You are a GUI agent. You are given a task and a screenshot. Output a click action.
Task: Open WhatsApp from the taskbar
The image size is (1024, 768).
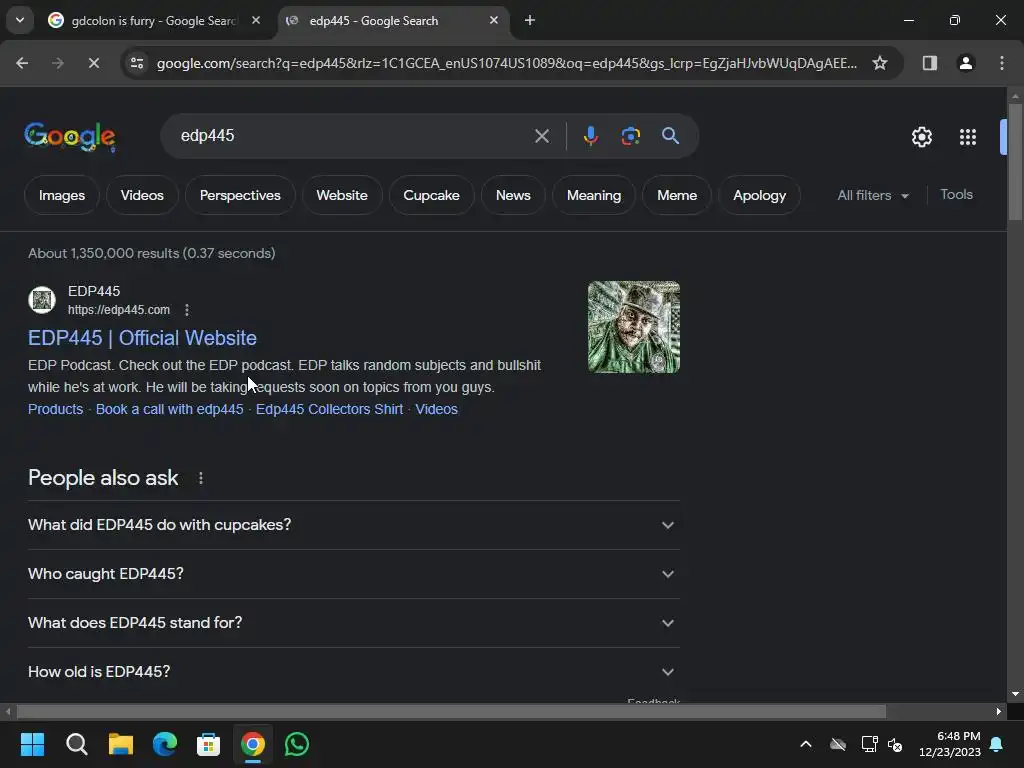tap(296, 744)
